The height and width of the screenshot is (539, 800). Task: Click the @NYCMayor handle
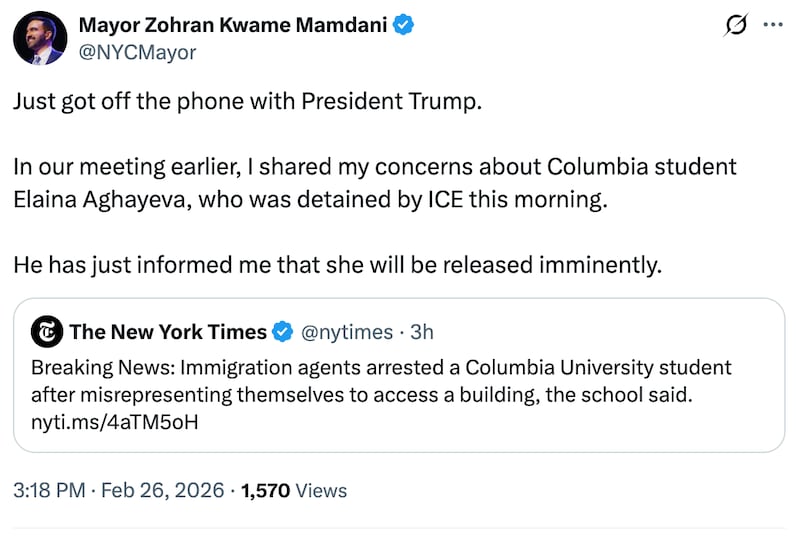tap(137, 53)
